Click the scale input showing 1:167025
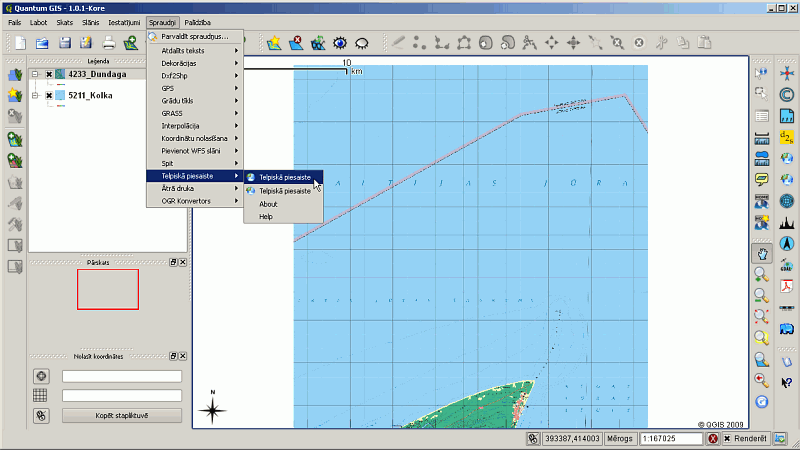800x450 pixels. click(671, 438)
